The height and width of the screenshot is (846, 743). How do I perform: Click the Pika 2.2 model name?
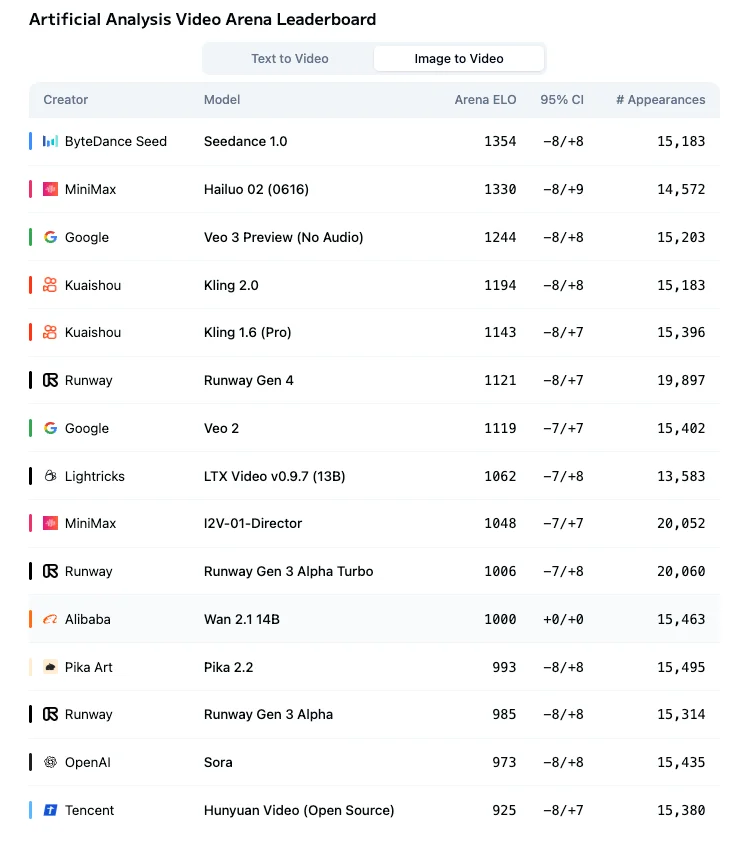coord(228,667)
